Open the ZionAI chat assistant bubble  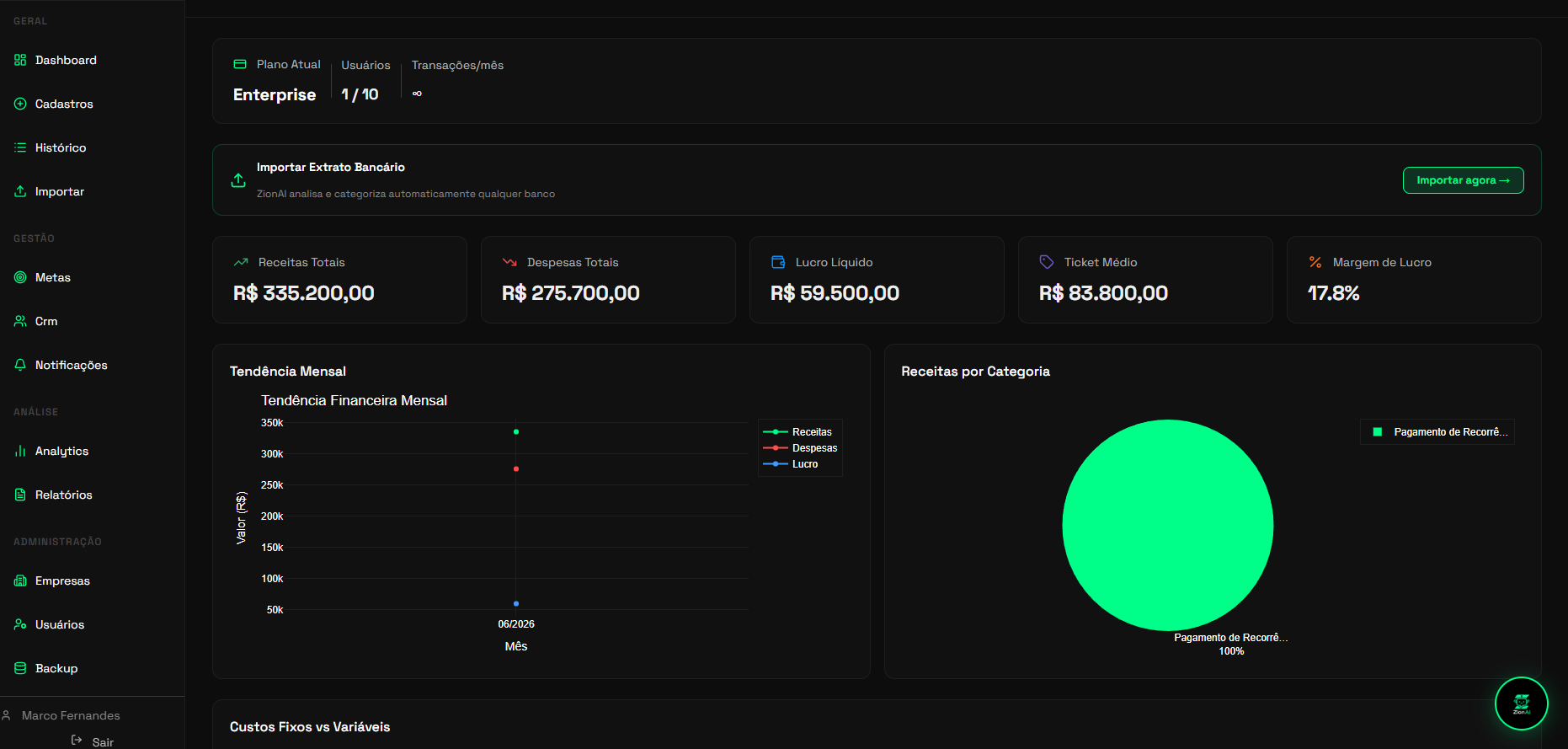[x=1521, y=704]
